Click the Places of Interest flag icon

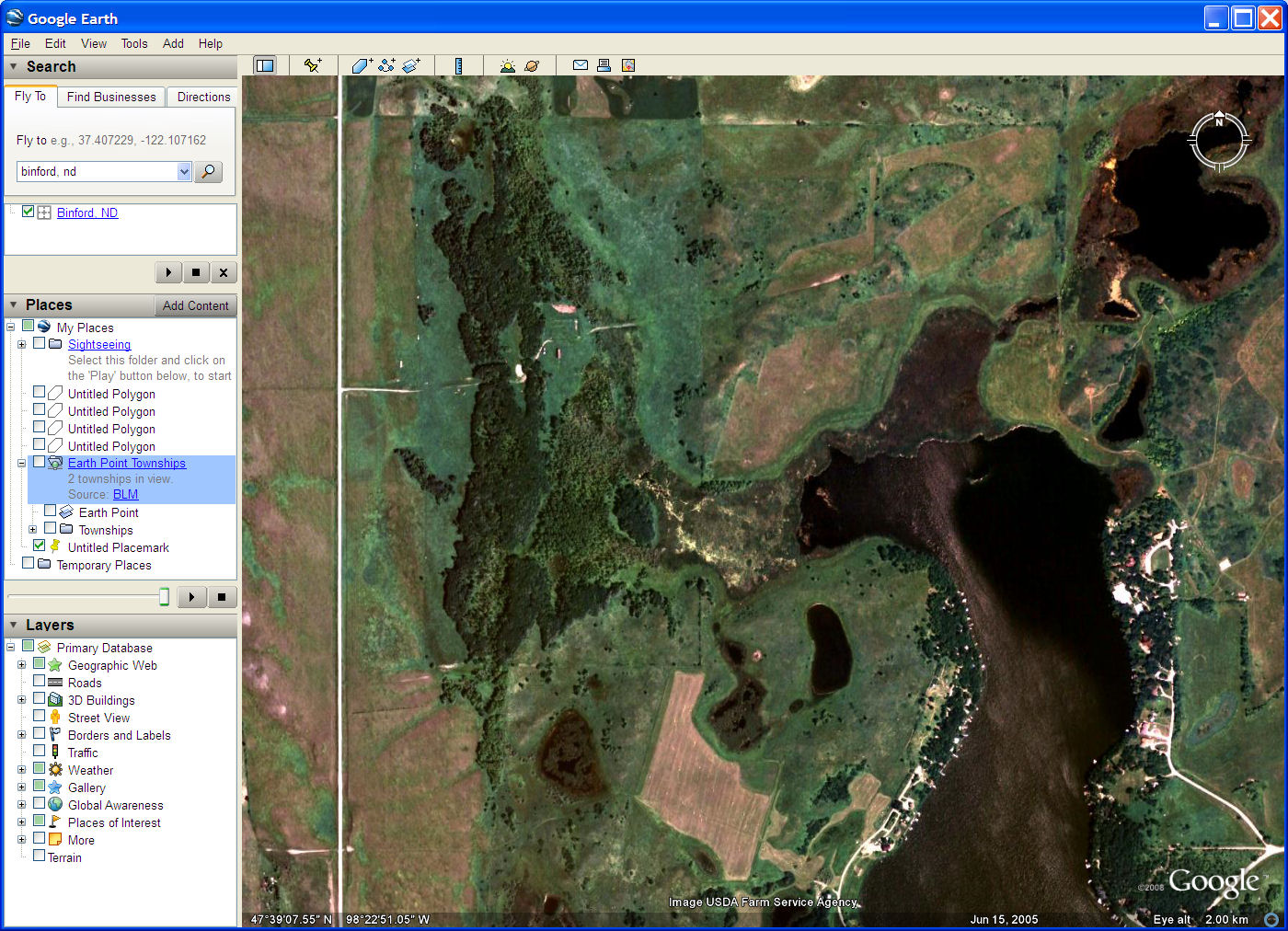coord(55,822)
